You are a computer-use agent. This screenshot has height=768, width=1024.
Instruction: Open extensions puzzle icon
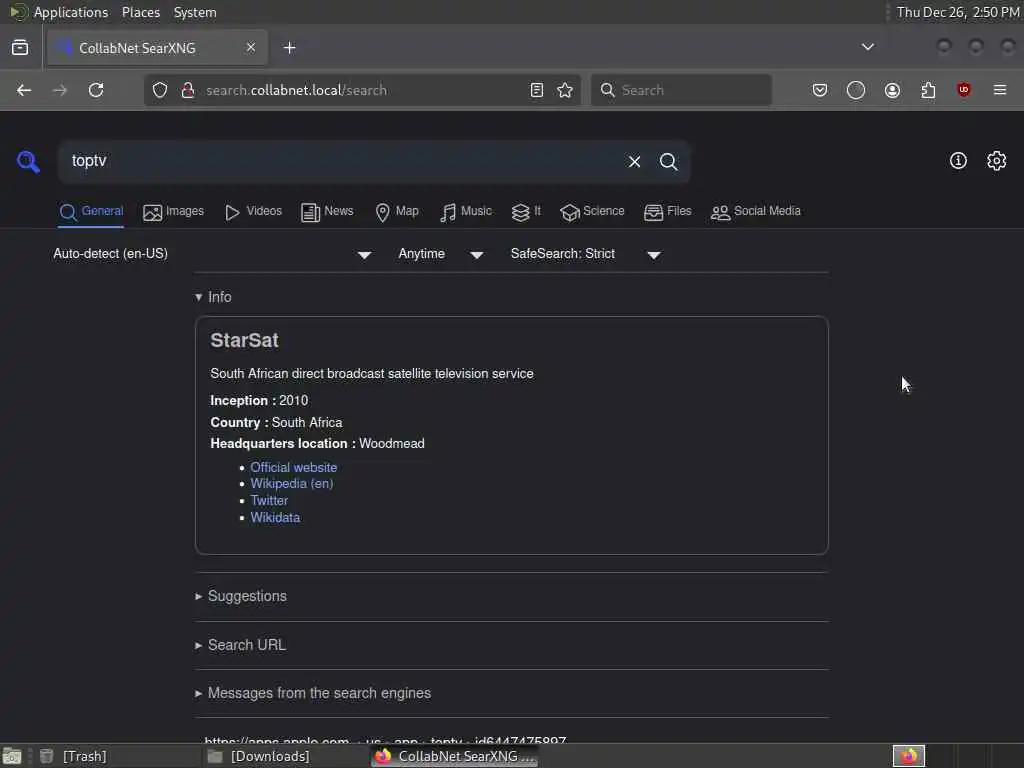[x=928, y=90]
